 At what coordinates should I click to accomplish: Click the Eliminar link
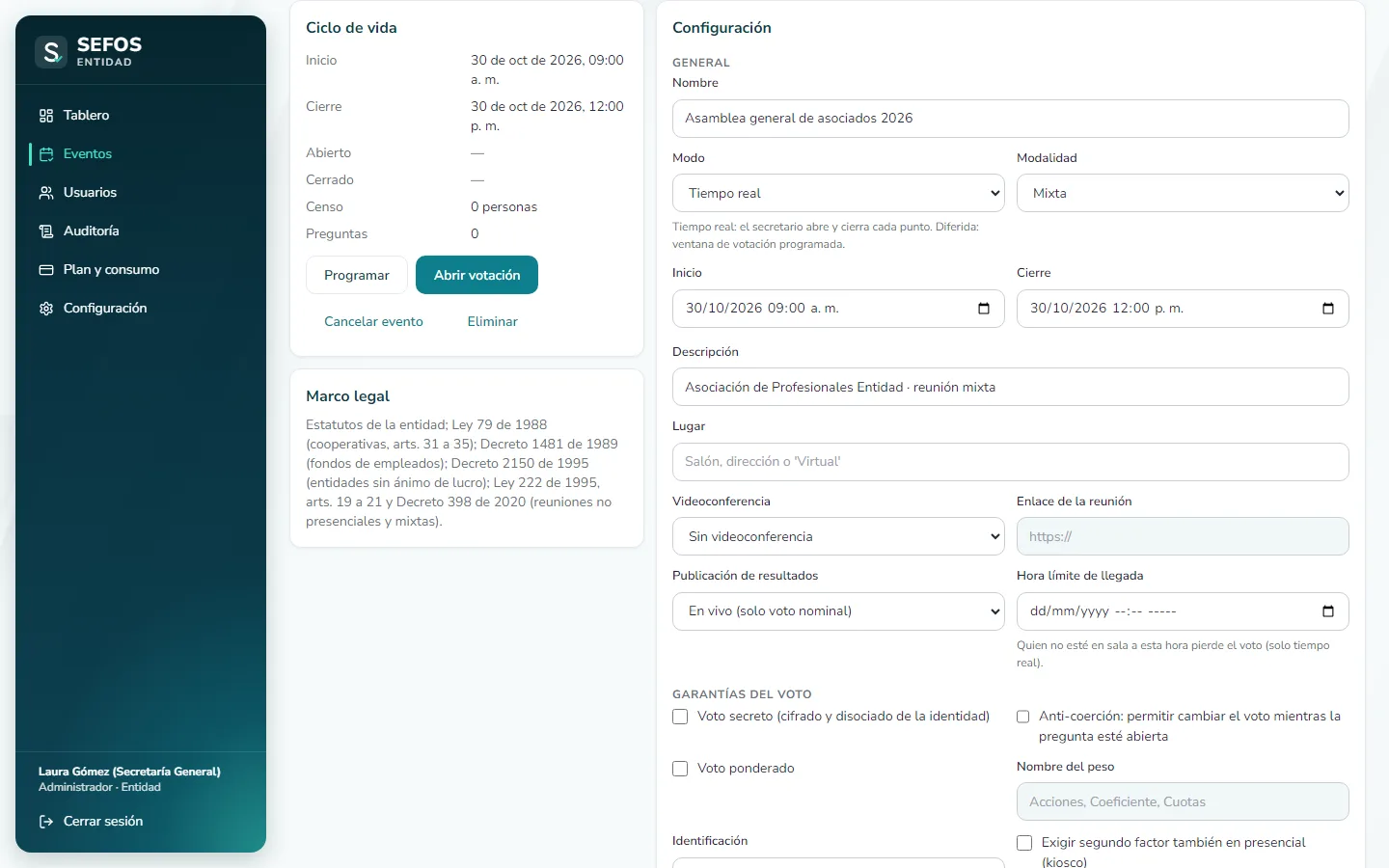click(x=493, y=321)
